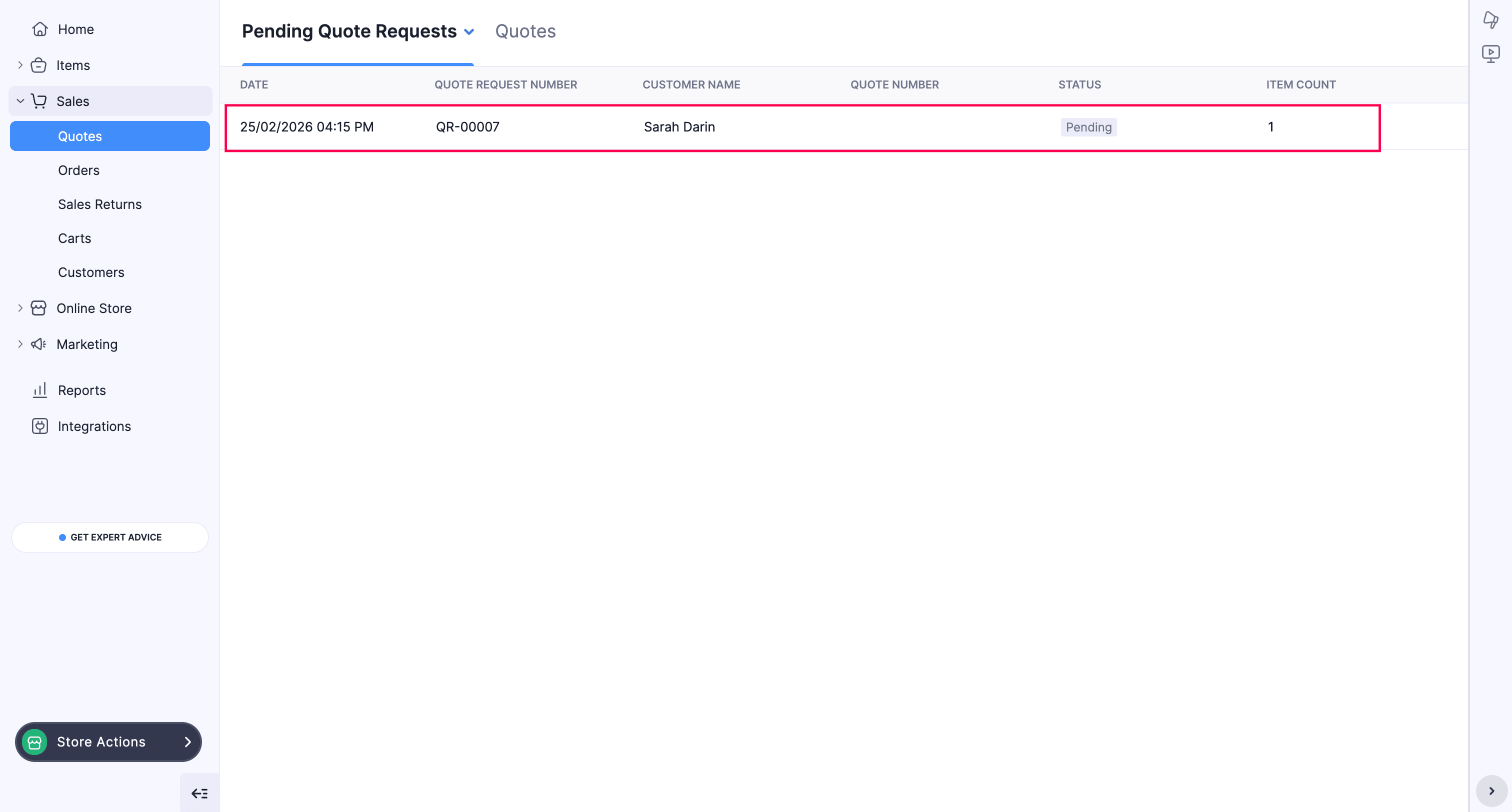
Task: Expand the Items section
Action: click(20, 64)
